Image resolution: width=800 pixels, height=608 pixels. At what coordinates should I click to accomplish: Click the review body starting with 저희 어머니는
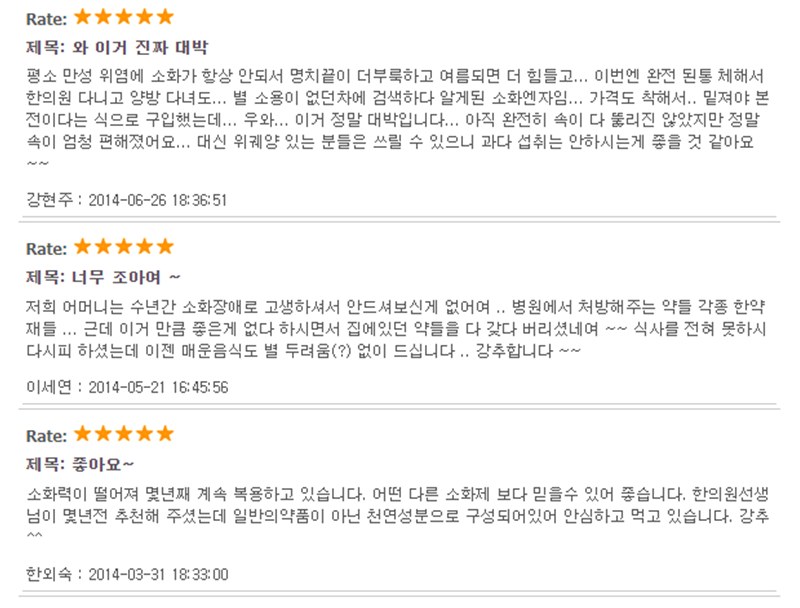click(396, 329)
